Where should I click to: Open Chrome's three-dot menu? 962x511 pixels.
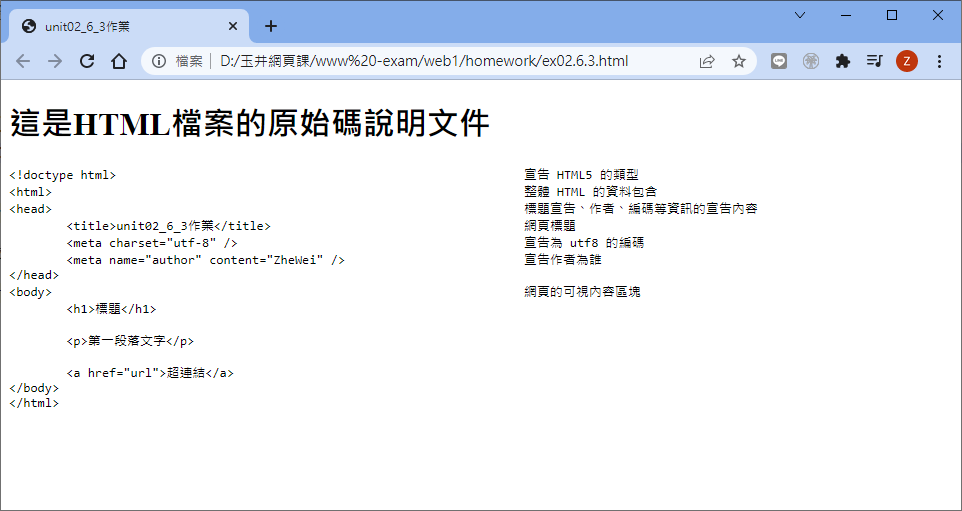(x=939, y=61)
